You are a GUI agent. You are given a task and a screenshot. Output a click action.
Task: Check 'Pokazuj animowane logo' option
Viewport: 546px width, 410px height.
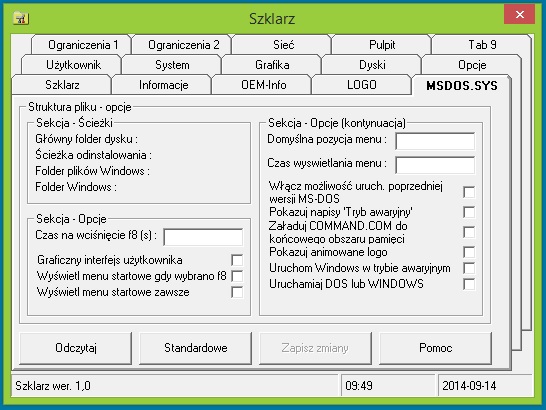pos(469,252)
